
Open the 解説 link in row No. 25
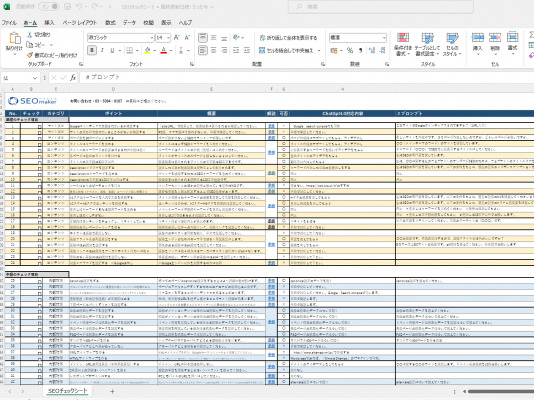(271, 281)
